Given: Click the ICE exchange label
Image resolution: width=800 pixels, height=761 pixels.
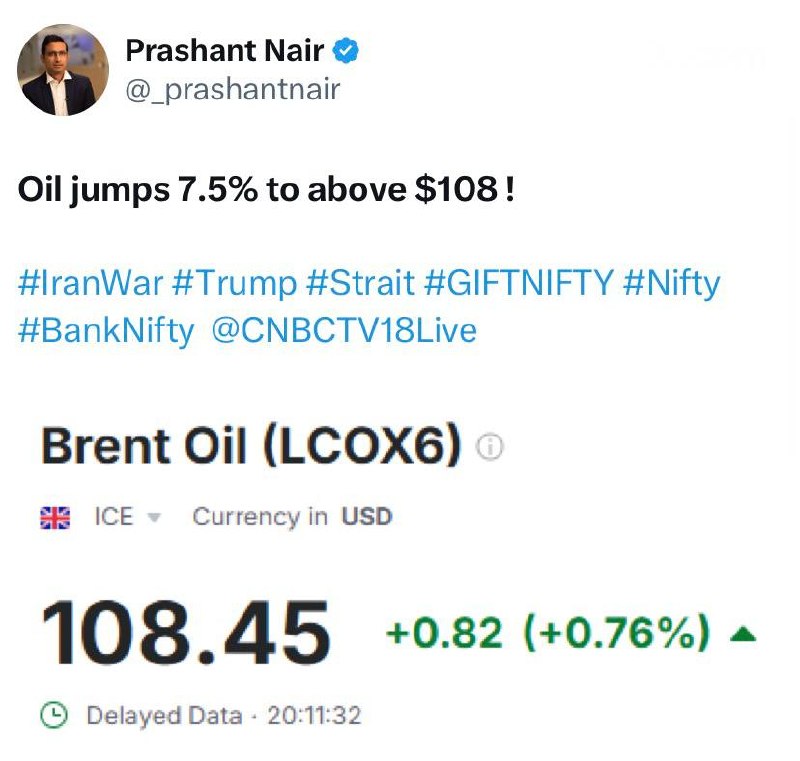Looking at the screenshot, I should point(114,516).
